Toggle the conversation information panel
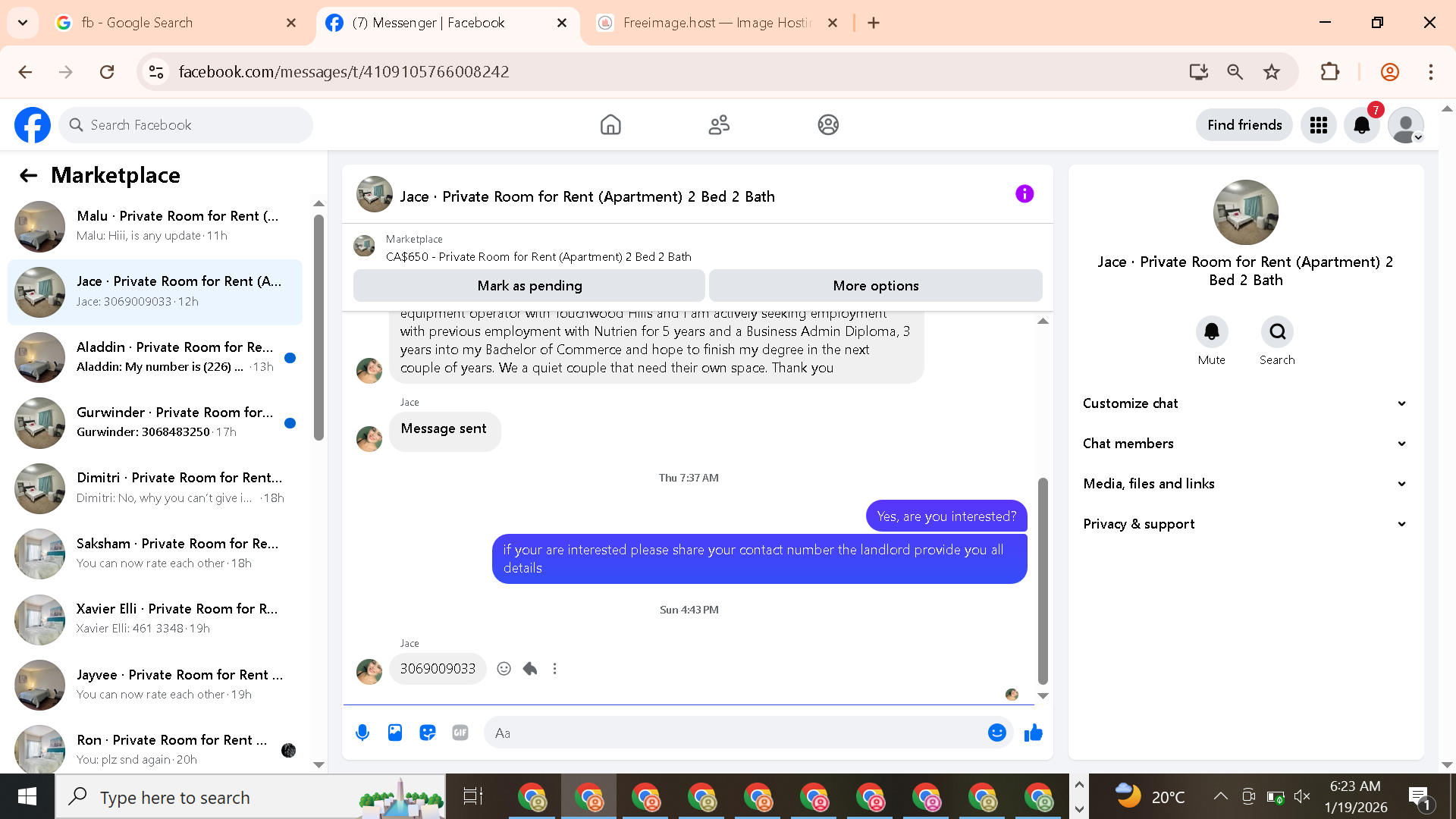The height and width of the screenshot is (819, 1456). [x=1025, y=194]
